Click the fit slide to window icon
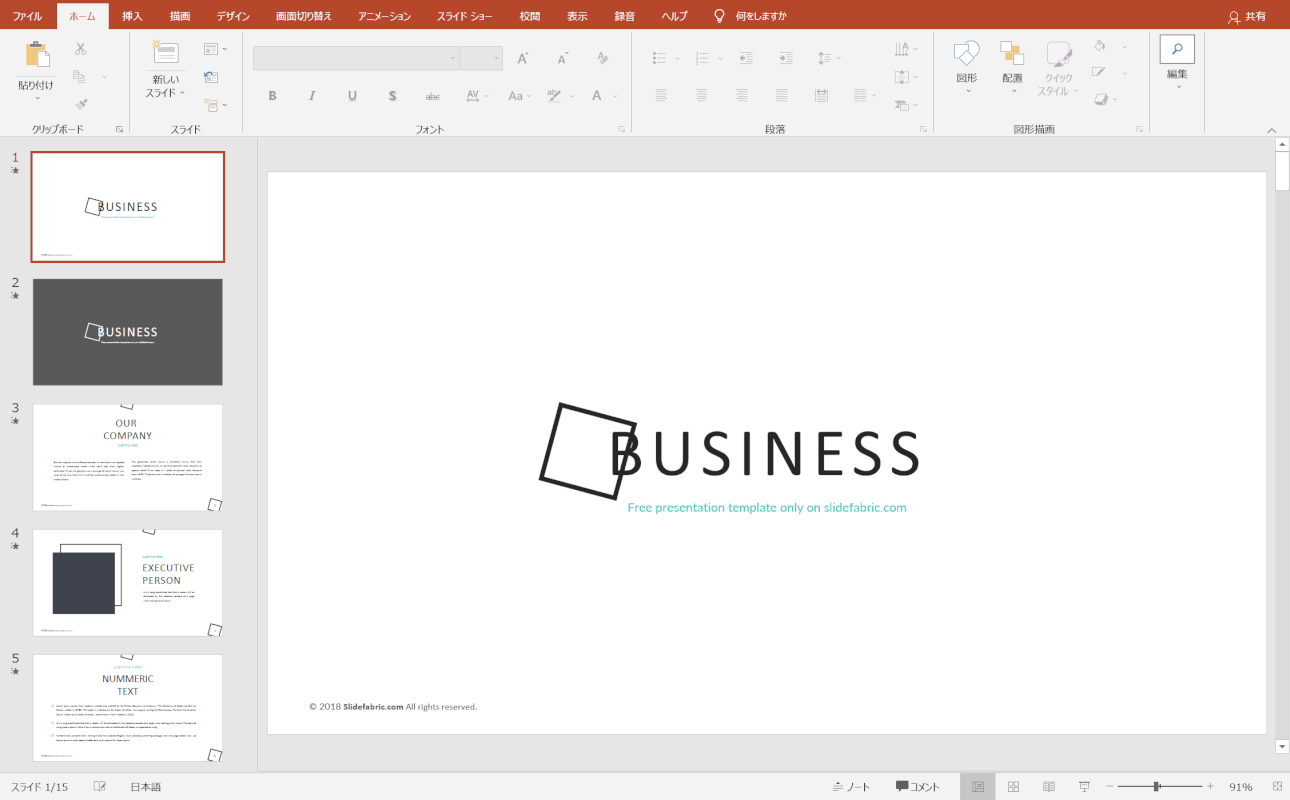The height and width of the screenshot is (800, 1290). click(1276, 787)
